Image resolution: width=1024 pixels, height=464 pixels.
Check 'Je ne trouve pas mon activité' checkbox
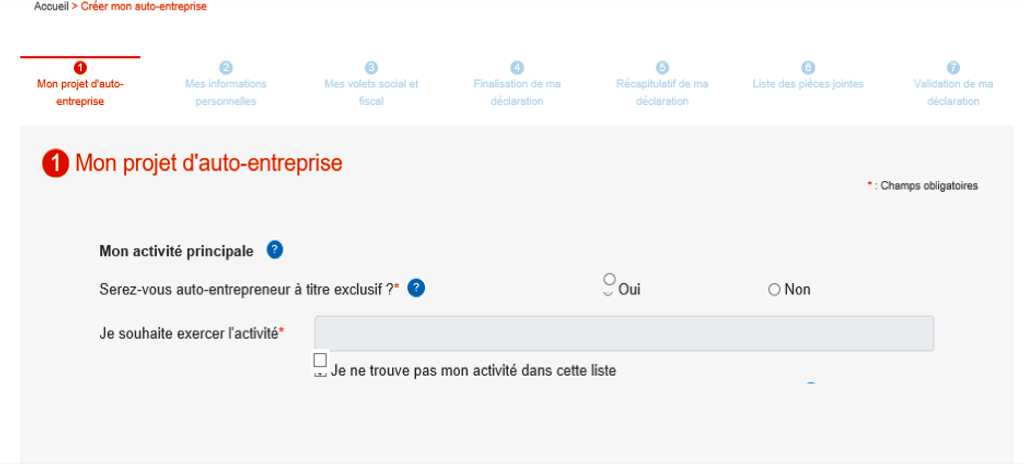coord(320,360)
